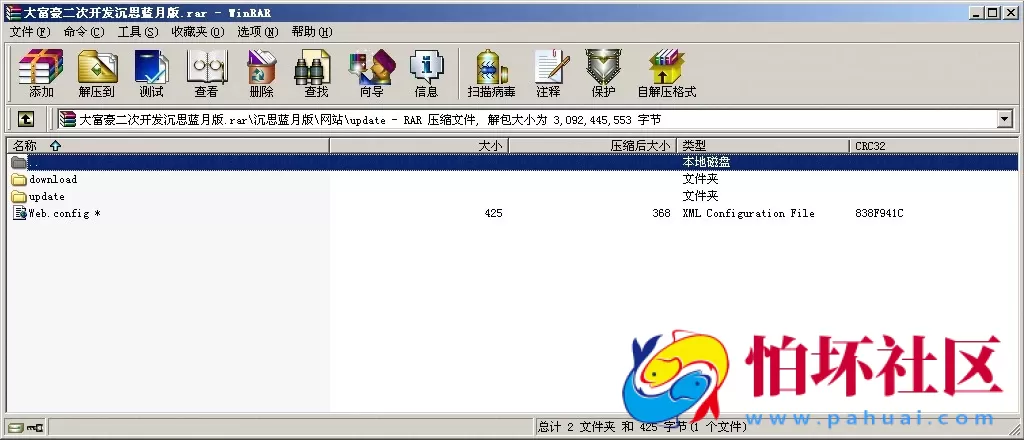
Task: Maximize the WinRAR window
Action: point(992,12)
